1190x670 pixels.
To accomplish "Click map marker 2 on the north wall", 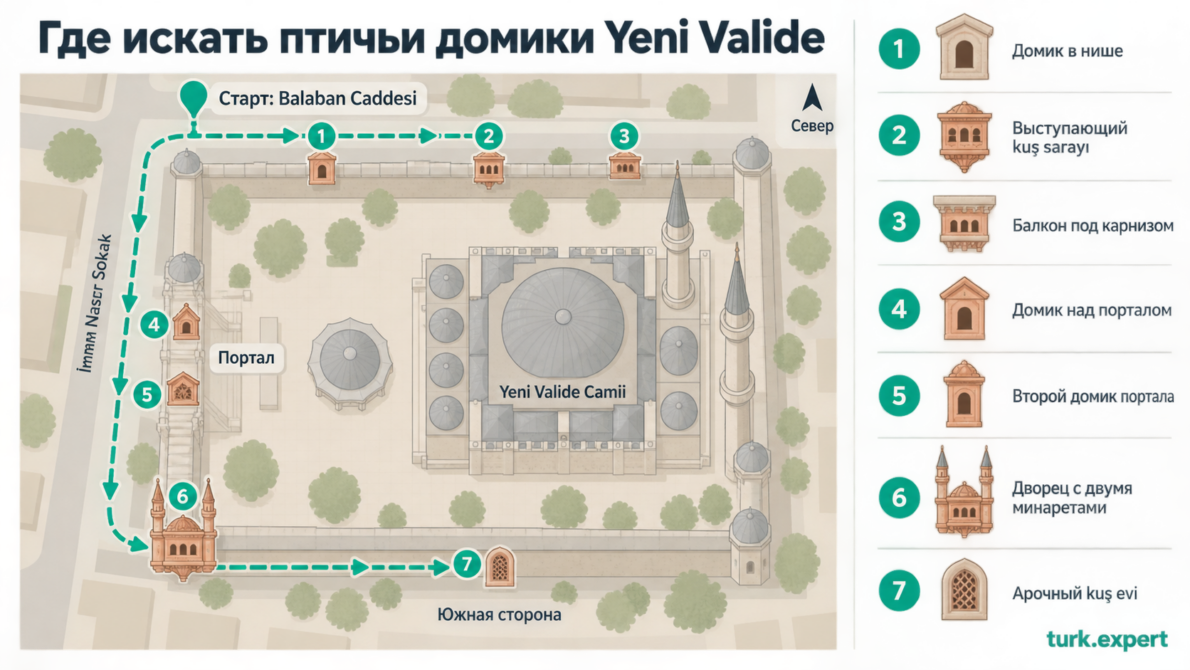I will coord(488,137).
